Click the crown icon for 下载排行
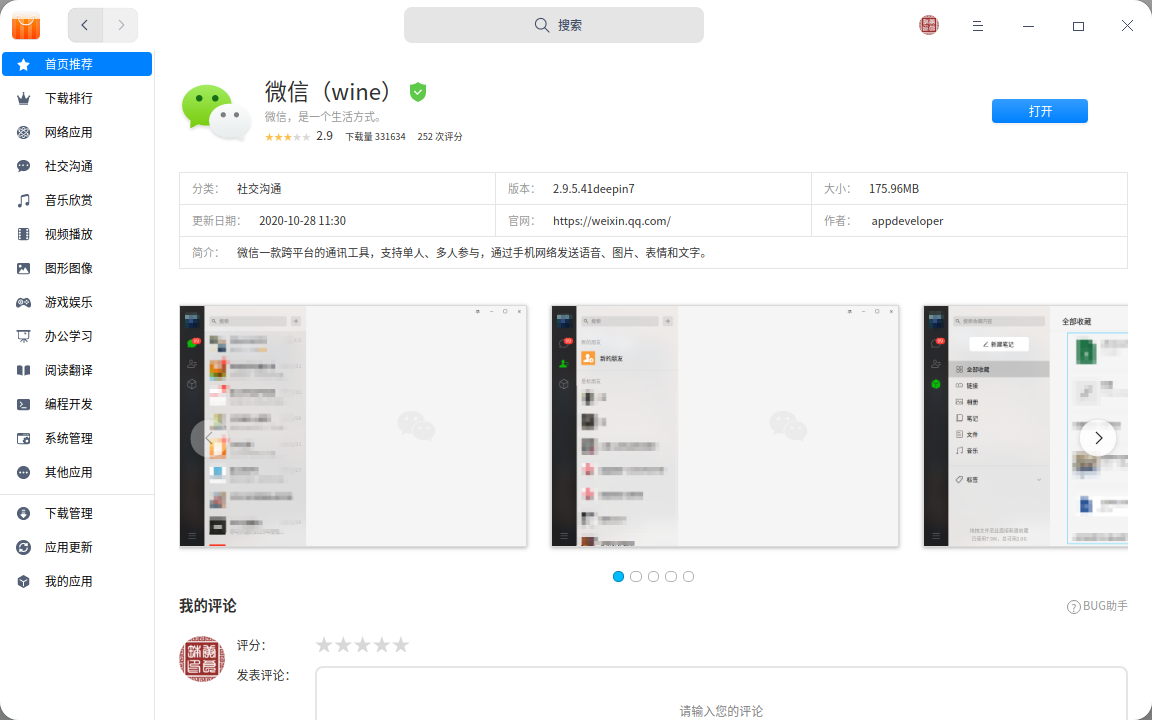This screenshot has height=720, width=1152. click(x=24, y=98)
